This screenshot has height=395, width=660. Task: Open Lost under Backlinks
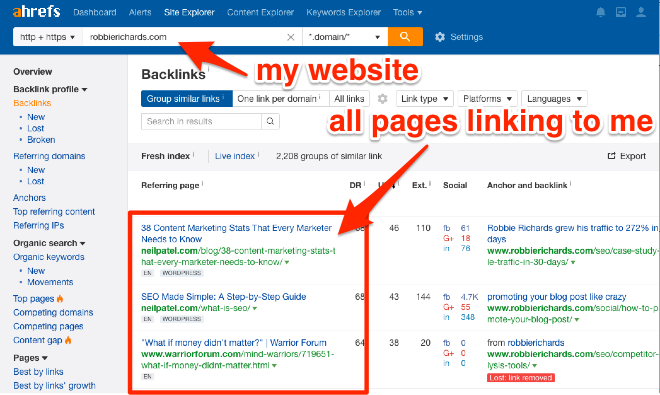(x=35, y=128)
